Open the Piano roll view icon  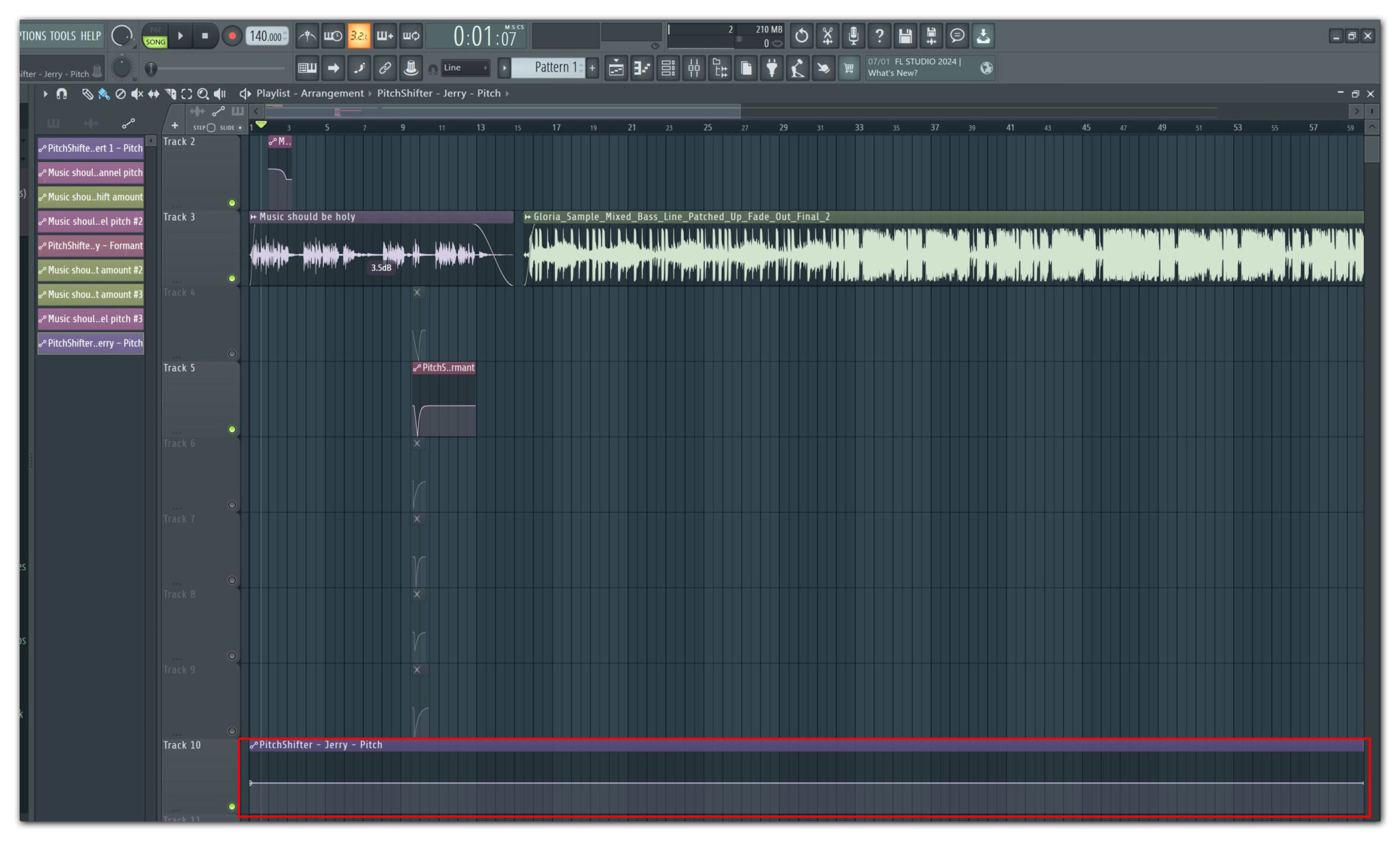click(x=642, y=68)
